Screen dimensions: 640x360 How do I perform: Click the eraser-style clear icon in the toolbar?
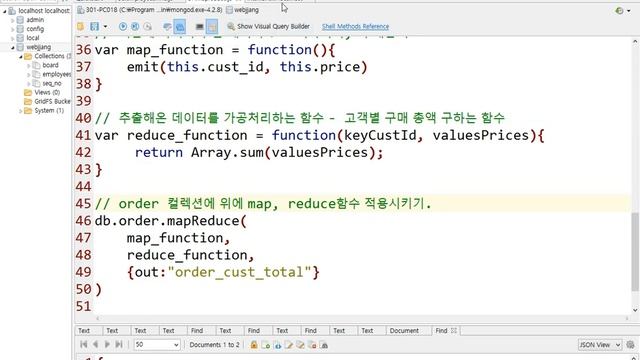(167, 27)
